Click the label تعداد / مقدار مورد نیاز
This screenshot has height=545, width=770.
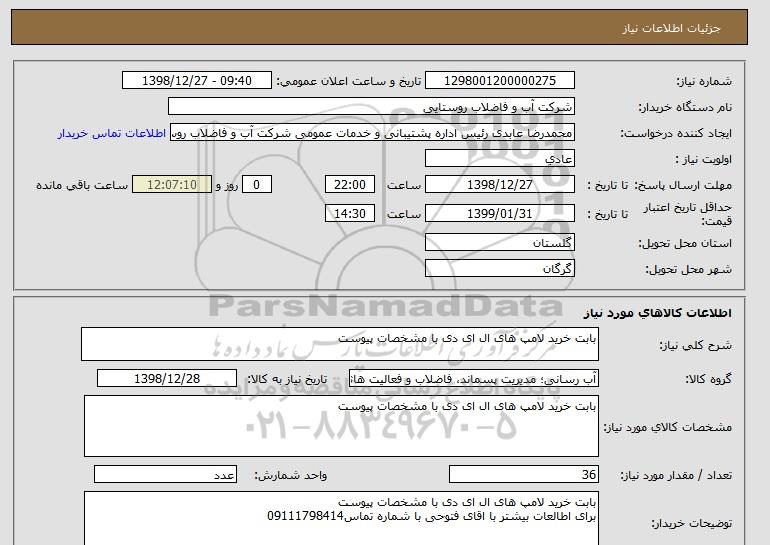676,475
